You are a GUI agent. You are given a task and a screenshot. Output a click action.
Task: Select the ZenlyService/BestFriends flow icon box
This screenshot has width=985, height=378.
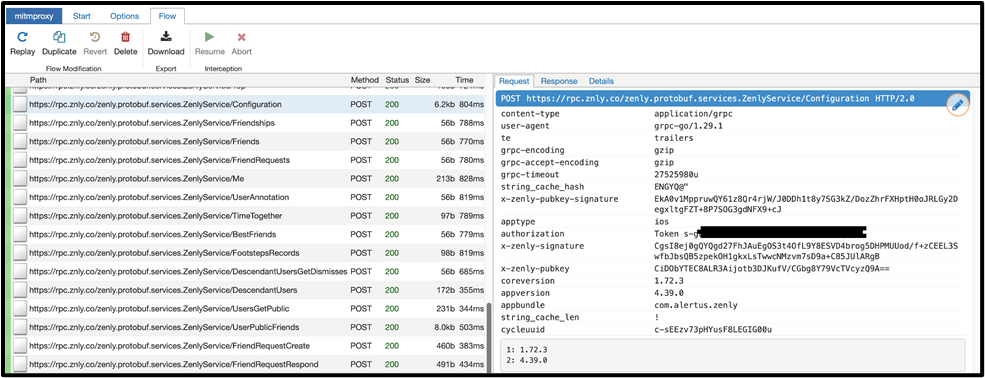pos(20,235)
